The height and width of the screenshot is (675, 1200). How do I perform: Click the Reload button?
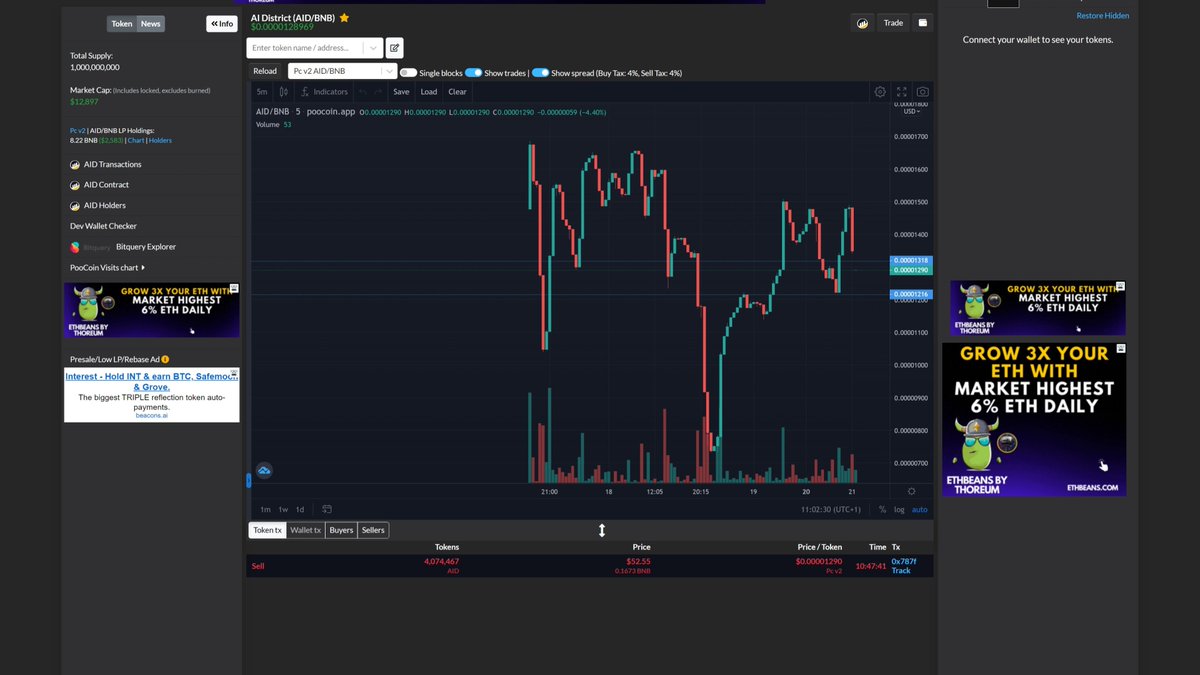point(265,71)
